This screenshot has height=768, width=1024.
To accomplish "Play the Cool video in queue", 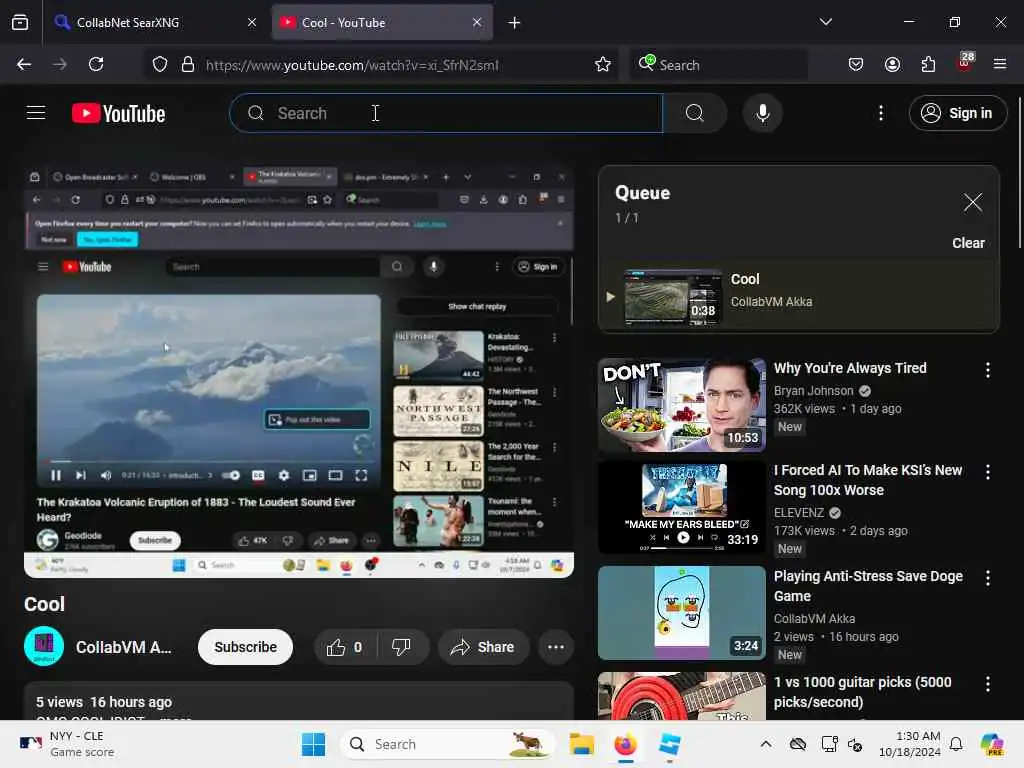I will pyautogui.click(x=798, y=296).
